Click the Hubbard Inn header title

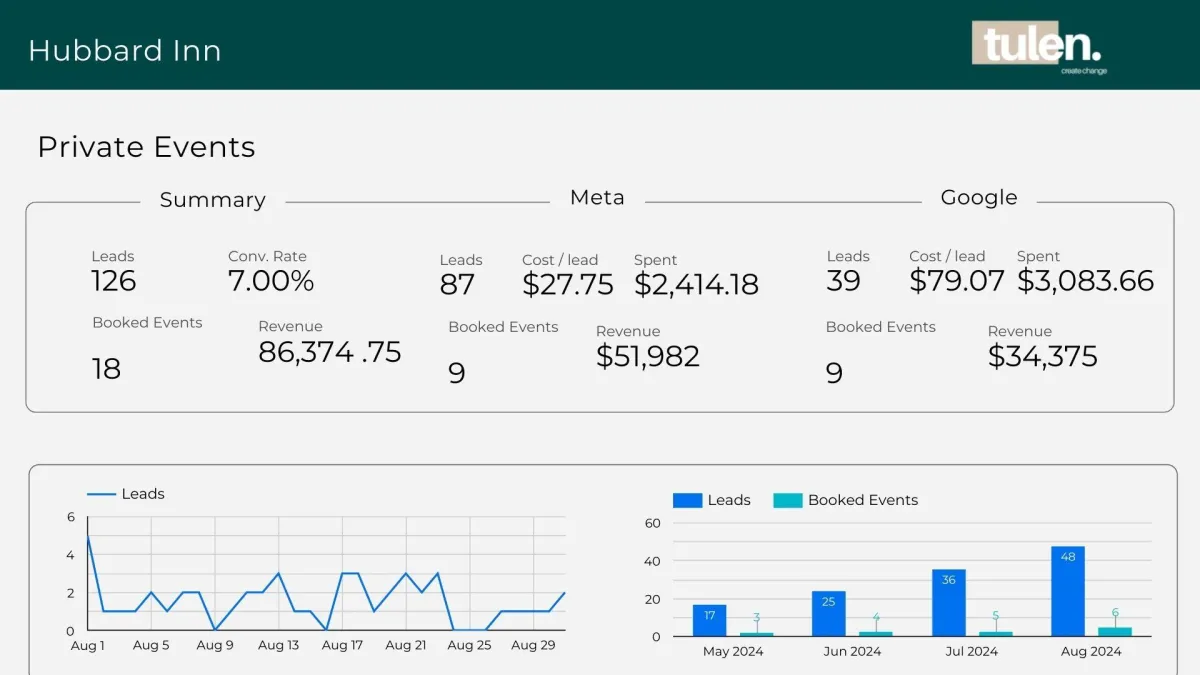tap(125, 51)
